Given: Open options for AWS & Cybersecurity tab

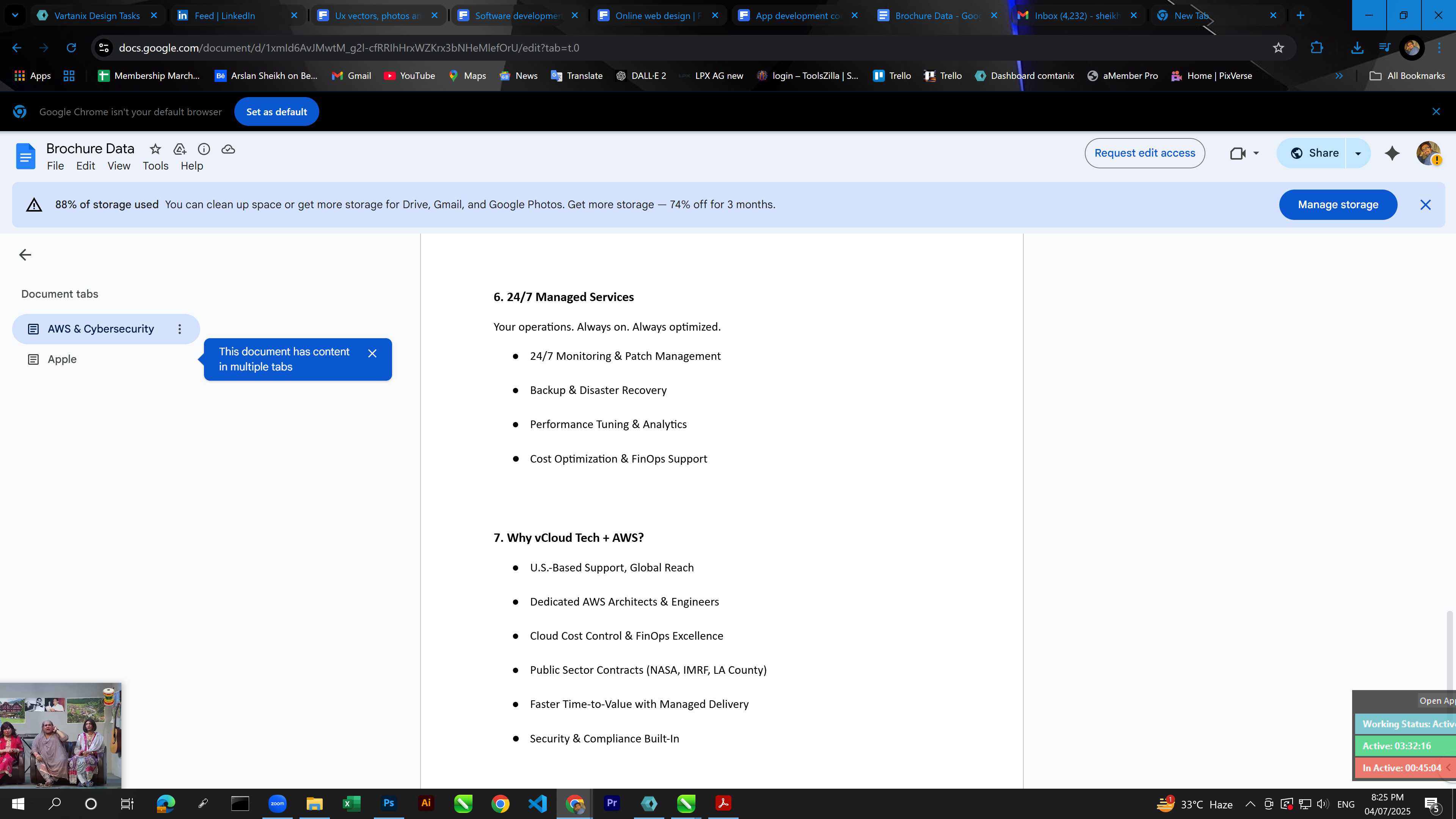Looking at the screenshot, I should (x=180, y=329).
